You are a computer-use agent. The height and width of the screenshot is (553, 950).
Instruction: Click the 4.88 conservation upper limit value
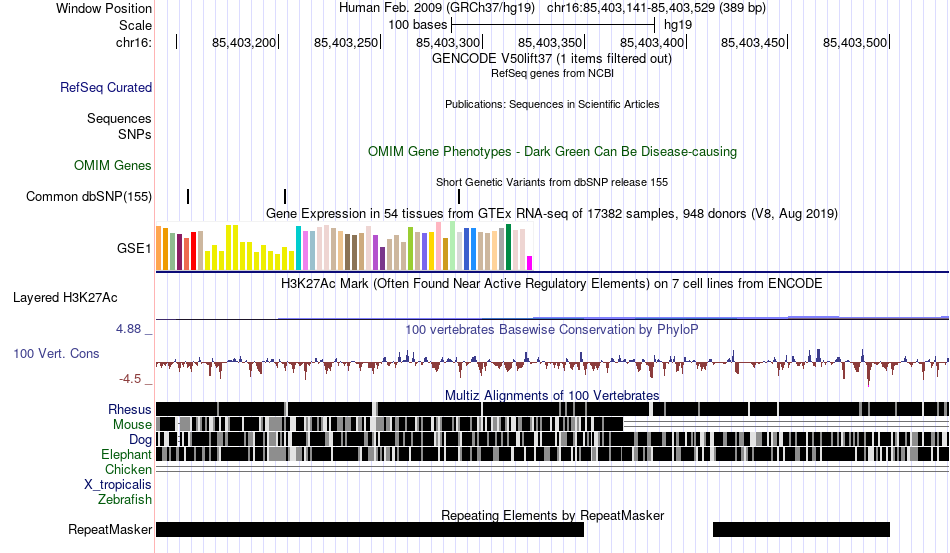coord(128,329)
